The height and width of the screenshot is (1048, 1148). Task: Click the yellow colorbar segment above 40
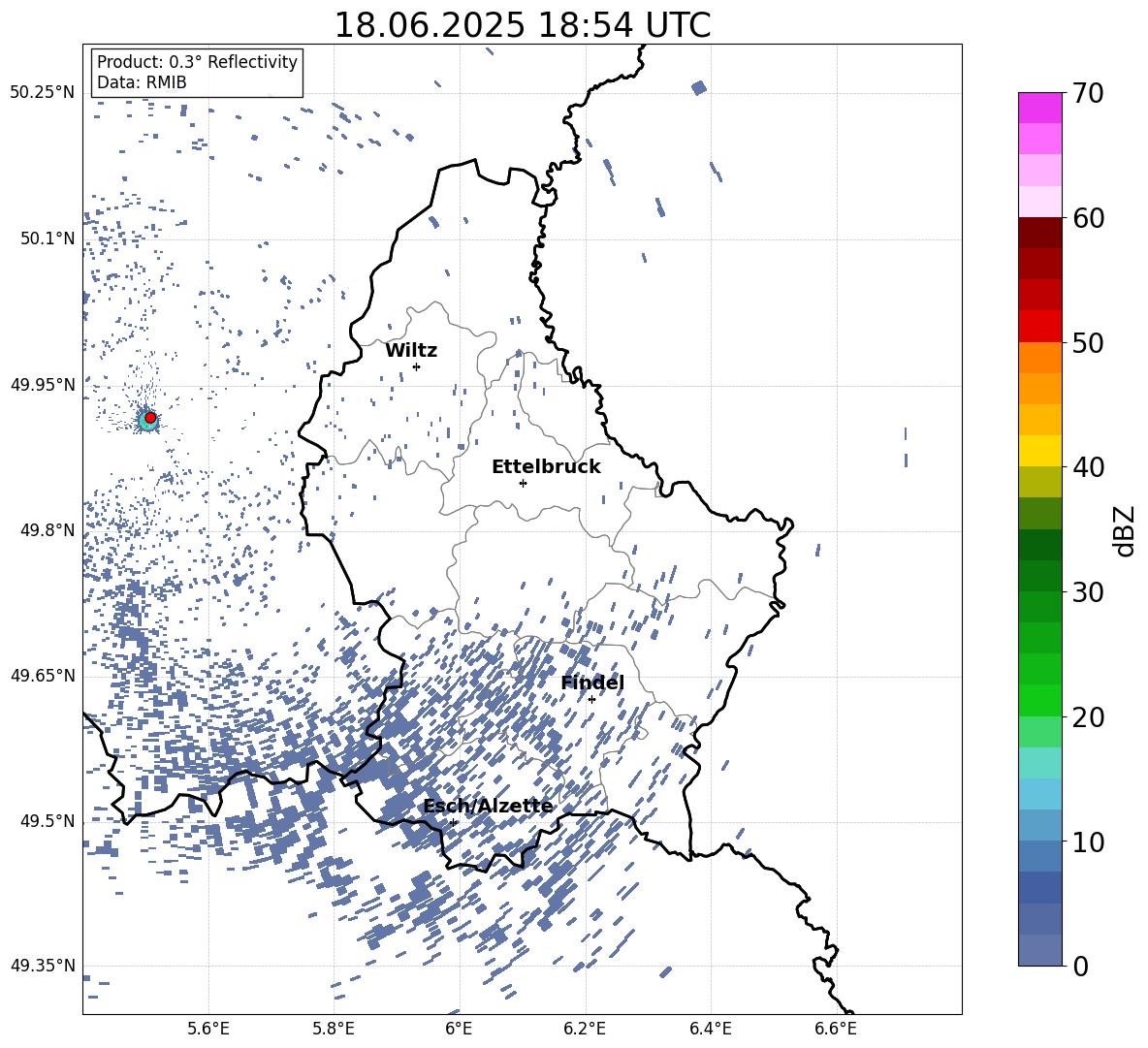pyautogui.click(x=1039, y=451)
